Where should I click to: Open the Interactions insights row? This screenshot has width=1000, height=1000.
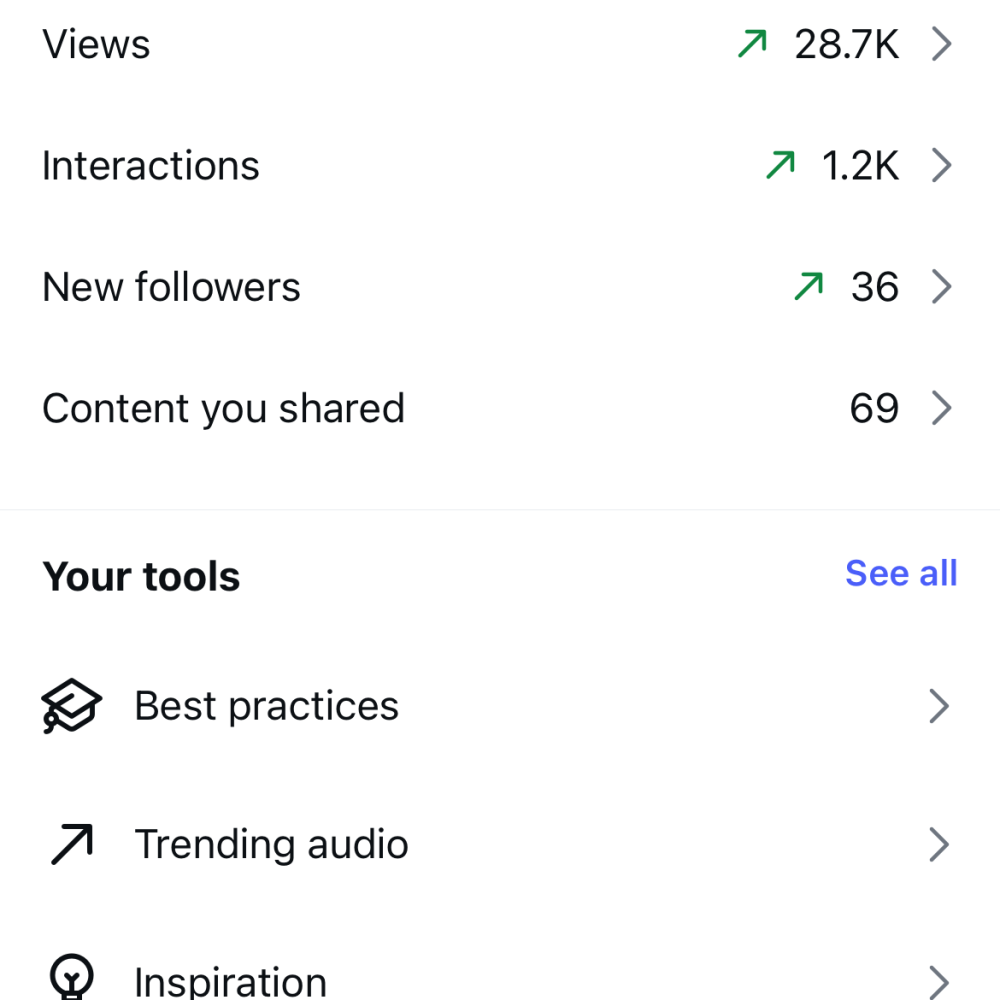[x=500, y=165]
